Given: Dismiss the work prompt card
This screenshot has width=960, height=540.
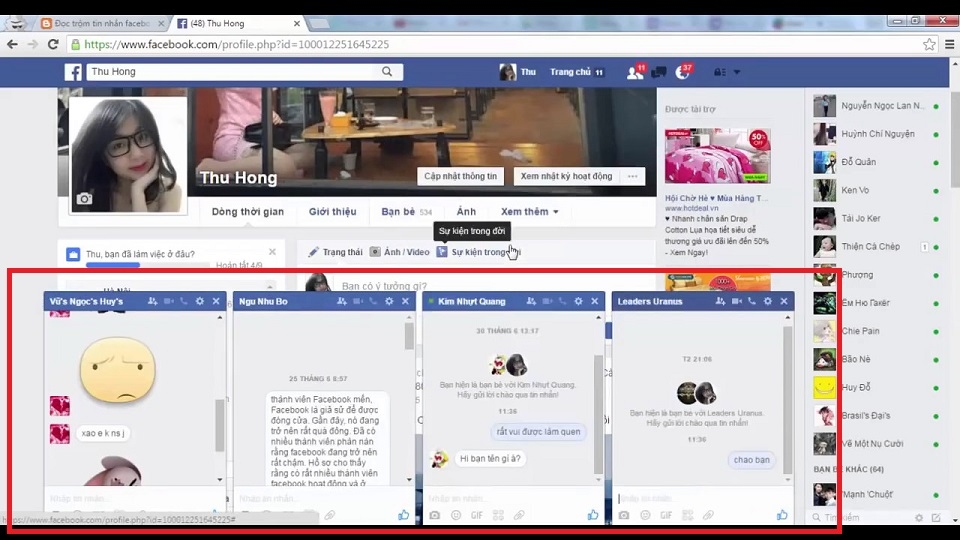Looking at the screenshot, I should (272, 252).
